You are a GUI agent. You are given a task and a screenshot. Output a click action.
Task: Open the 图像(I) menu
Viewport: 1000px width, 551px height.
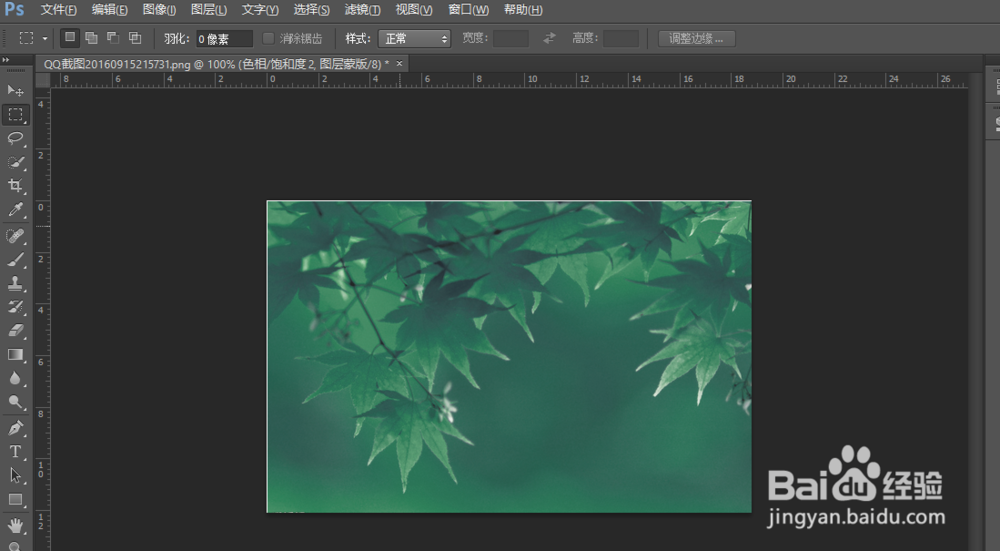tap(159, 10)
